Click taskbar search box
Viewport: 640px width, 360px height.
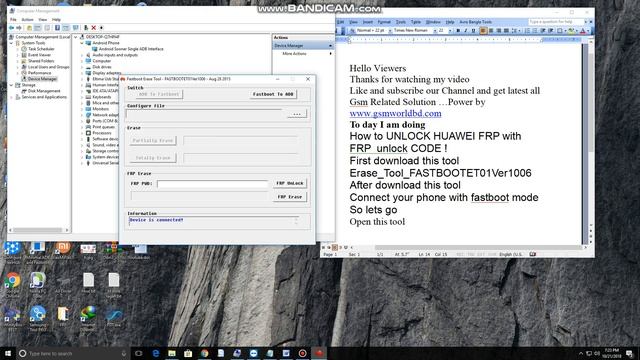click(73, 353)
